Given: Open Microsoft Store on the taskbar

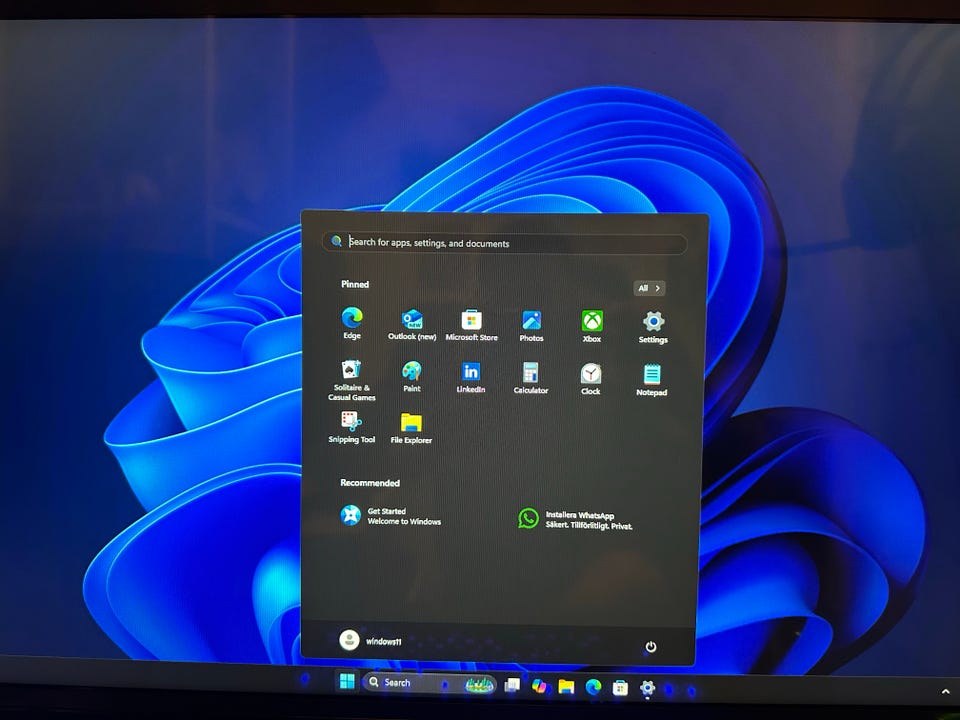Looking at the screenshot, I should [x=620, y=688].
